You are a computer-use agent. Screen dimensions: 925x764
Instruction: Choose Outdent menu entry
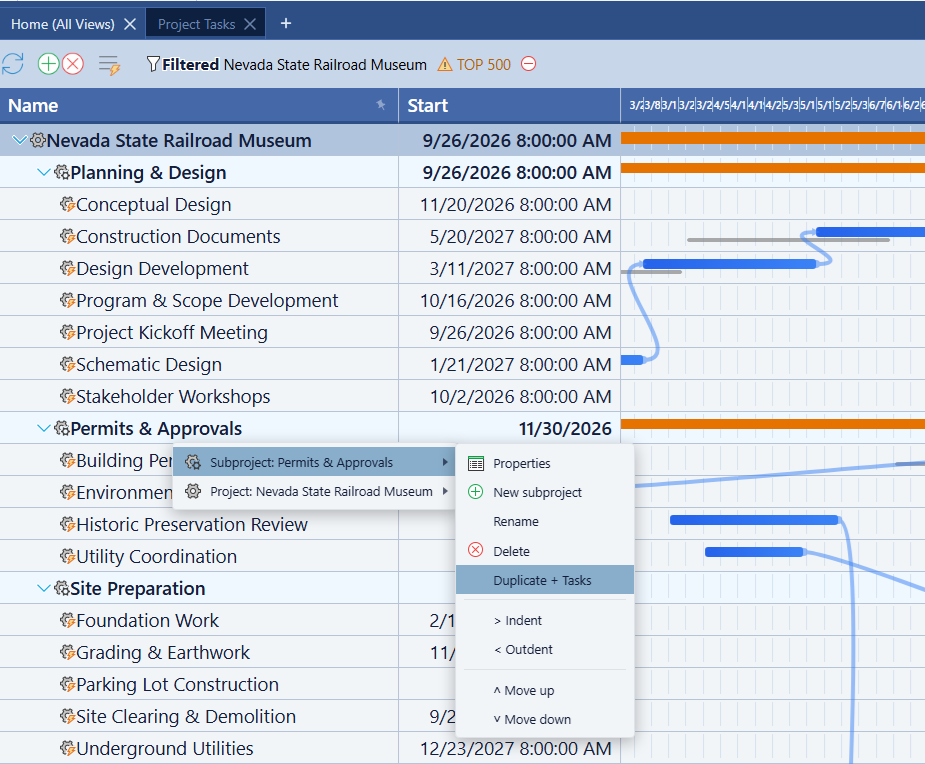click(x=544, y=649)
